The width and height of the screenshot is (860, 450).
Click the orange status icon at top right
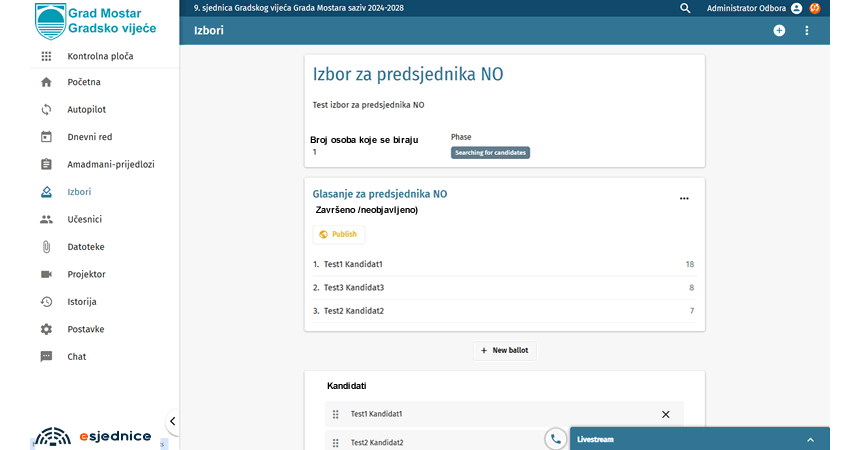pyautogui.click(x=815, y=8)
